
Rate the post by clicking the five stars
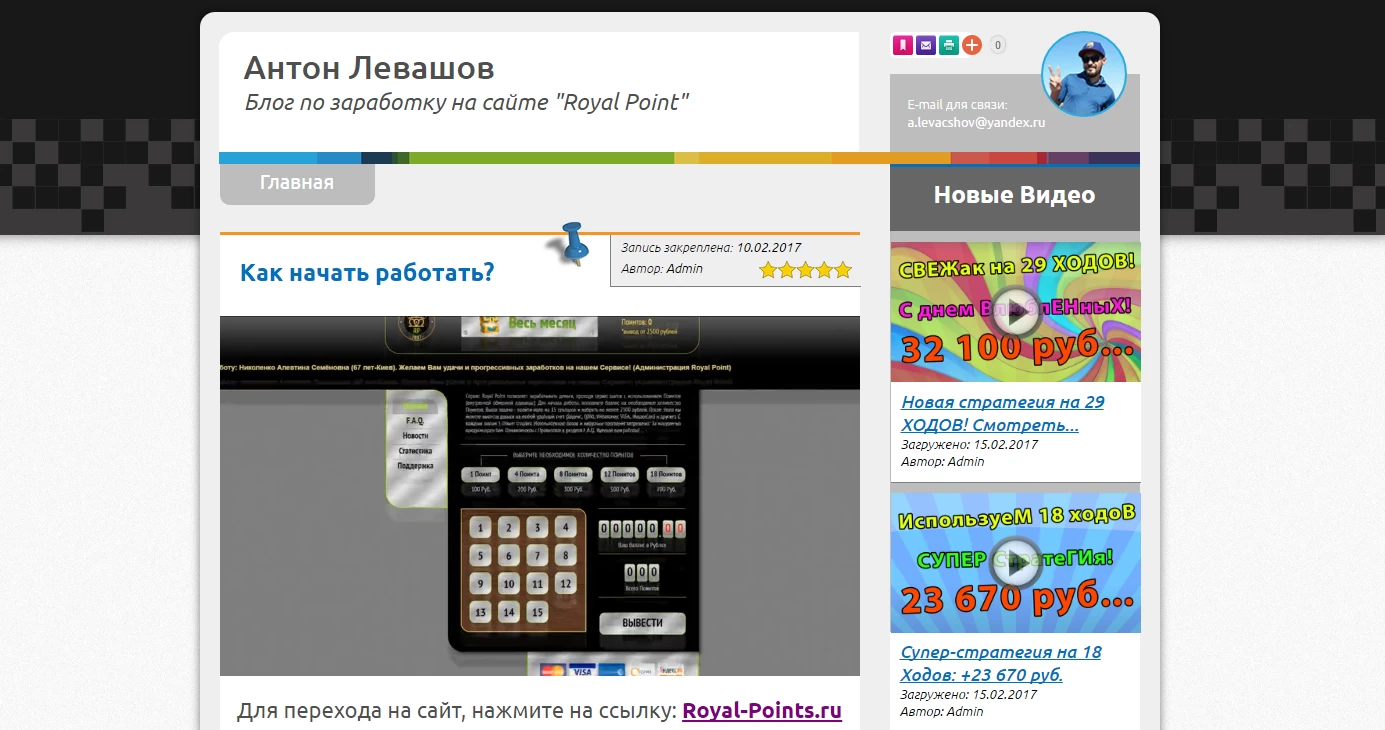805,270
